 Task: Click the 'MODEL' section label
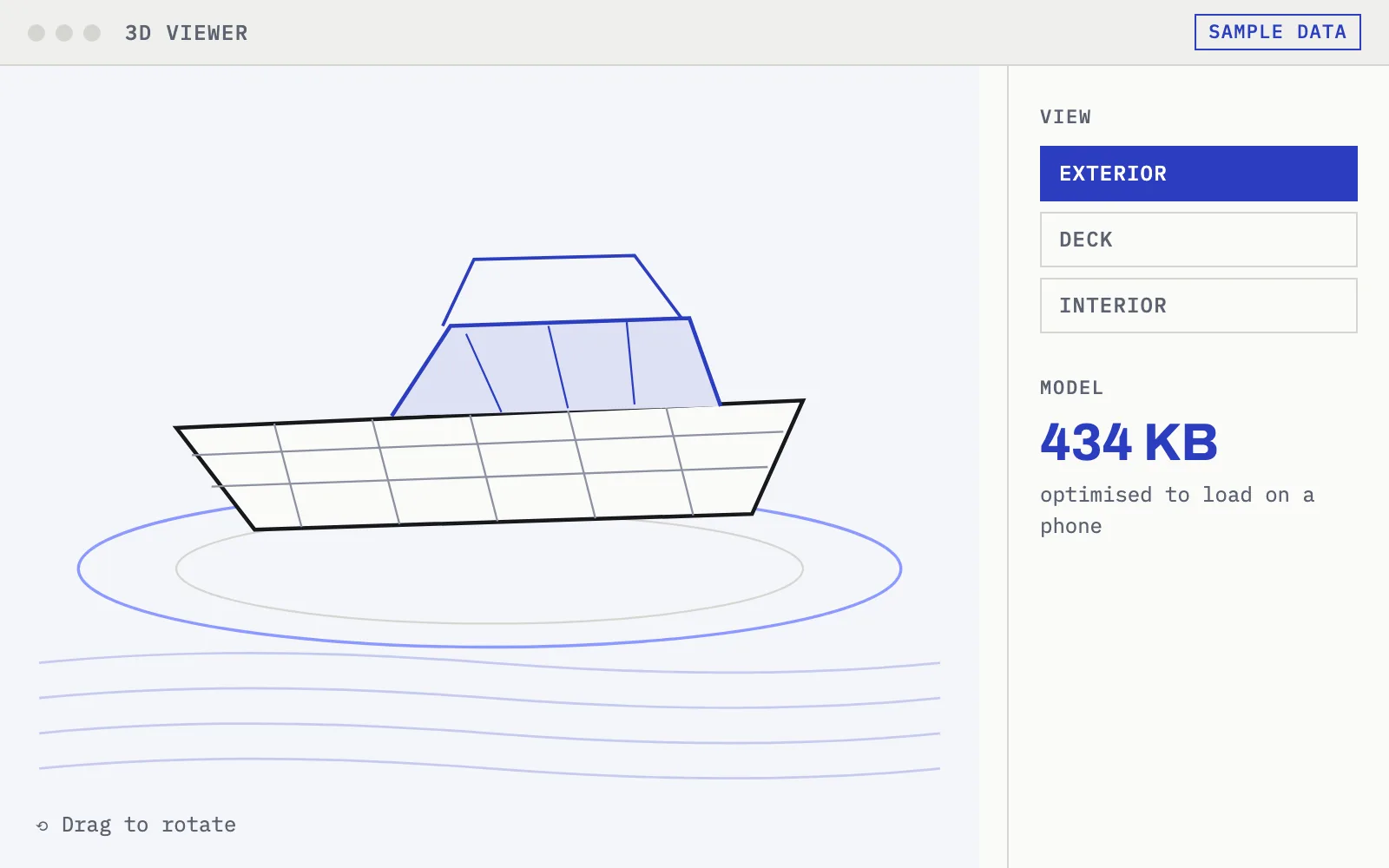click(x=1071, y=388)
